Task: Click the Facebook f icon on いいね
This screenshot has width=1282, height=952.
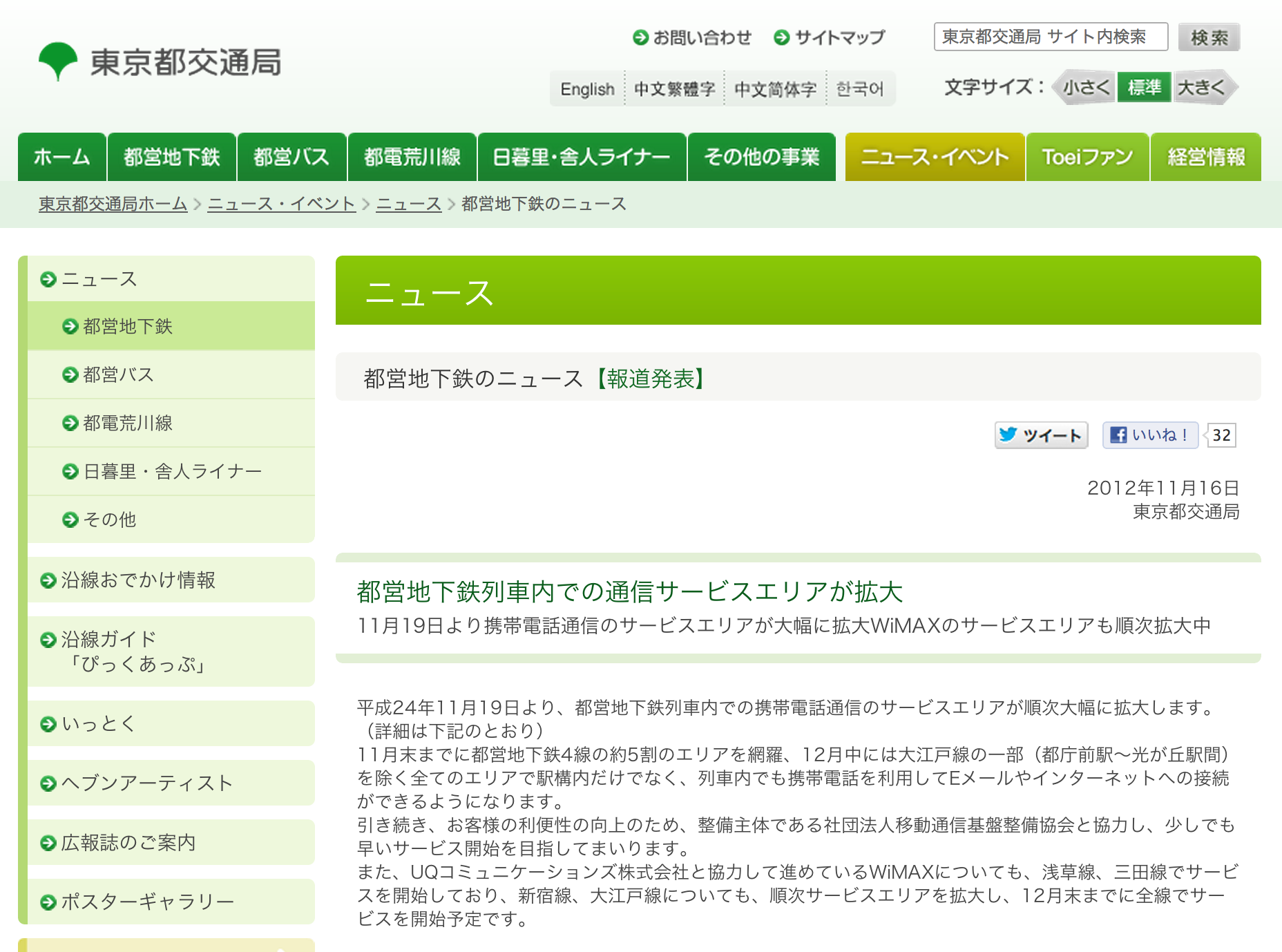Action: tap(1118, 435)
